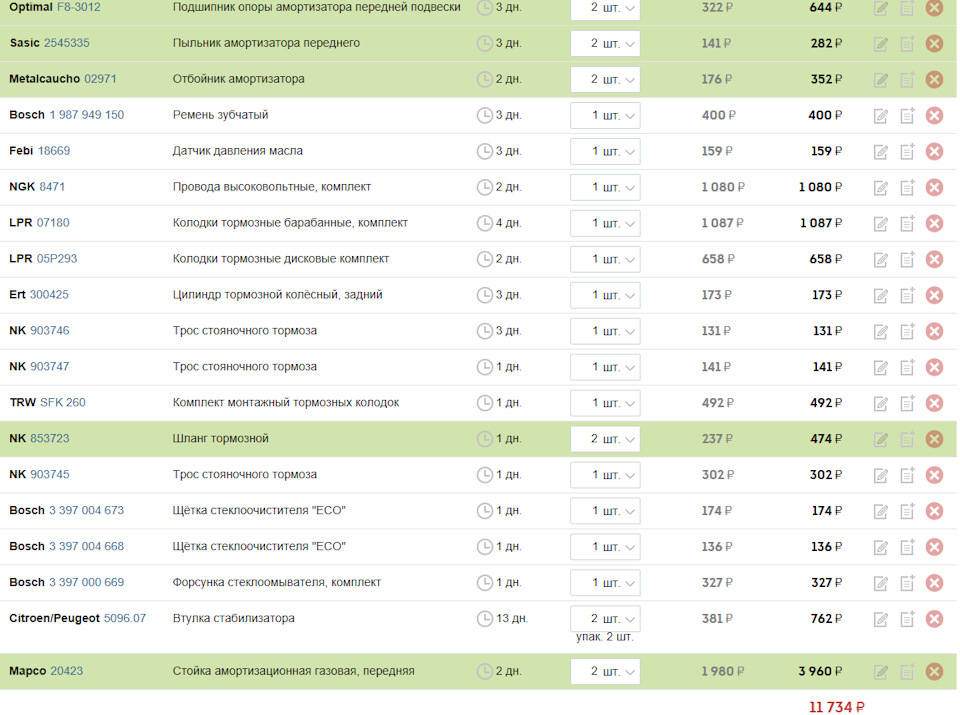Remove the Bosch 1 987 949 150 row
Screen dimensions: 960x715
pos(934,115)
